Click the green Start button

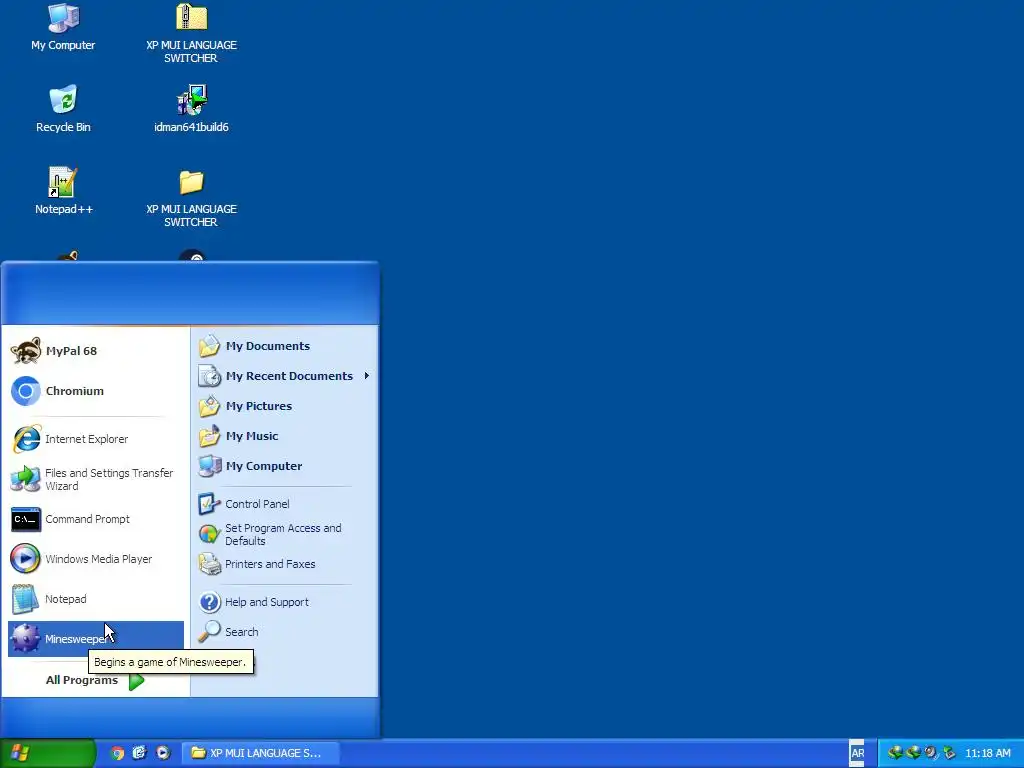(x=48, y=753)
